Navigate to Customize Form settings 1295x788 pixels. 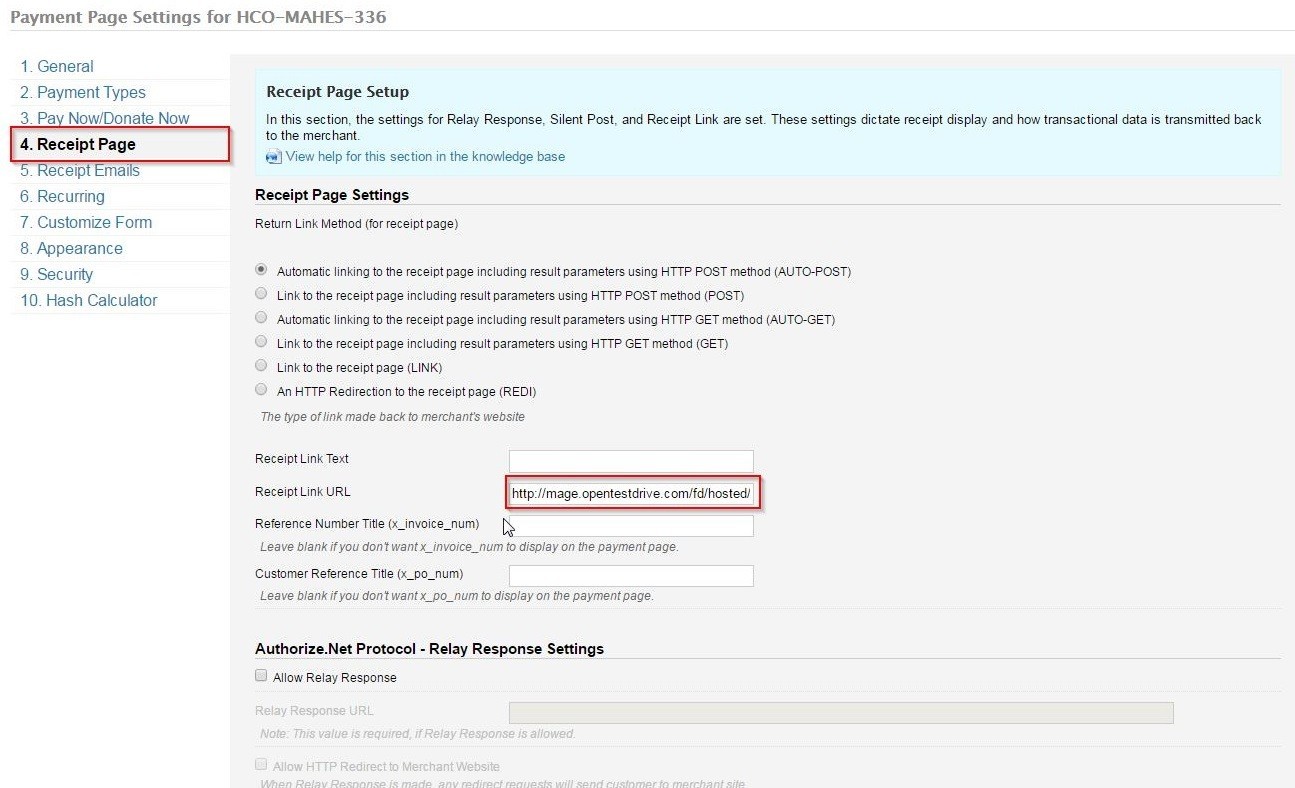click(85, 222)
